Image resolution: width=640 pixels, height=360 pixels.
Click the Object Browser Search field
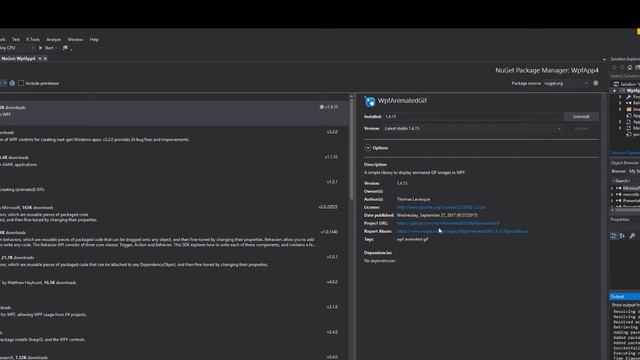tap(625, 181)
